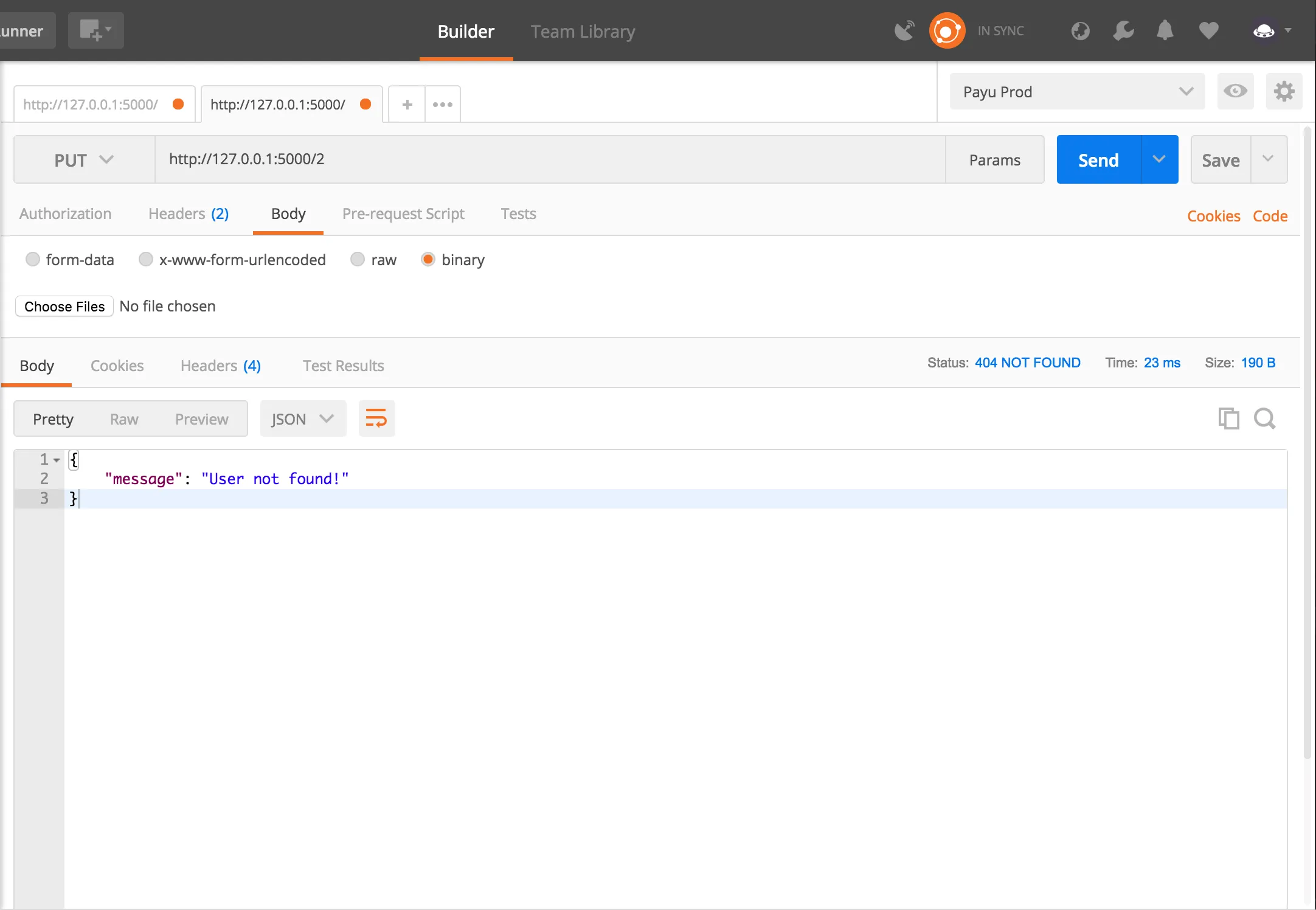Open the wrench settings icon
This screenshot has height=910, width=1316.
1123,30
